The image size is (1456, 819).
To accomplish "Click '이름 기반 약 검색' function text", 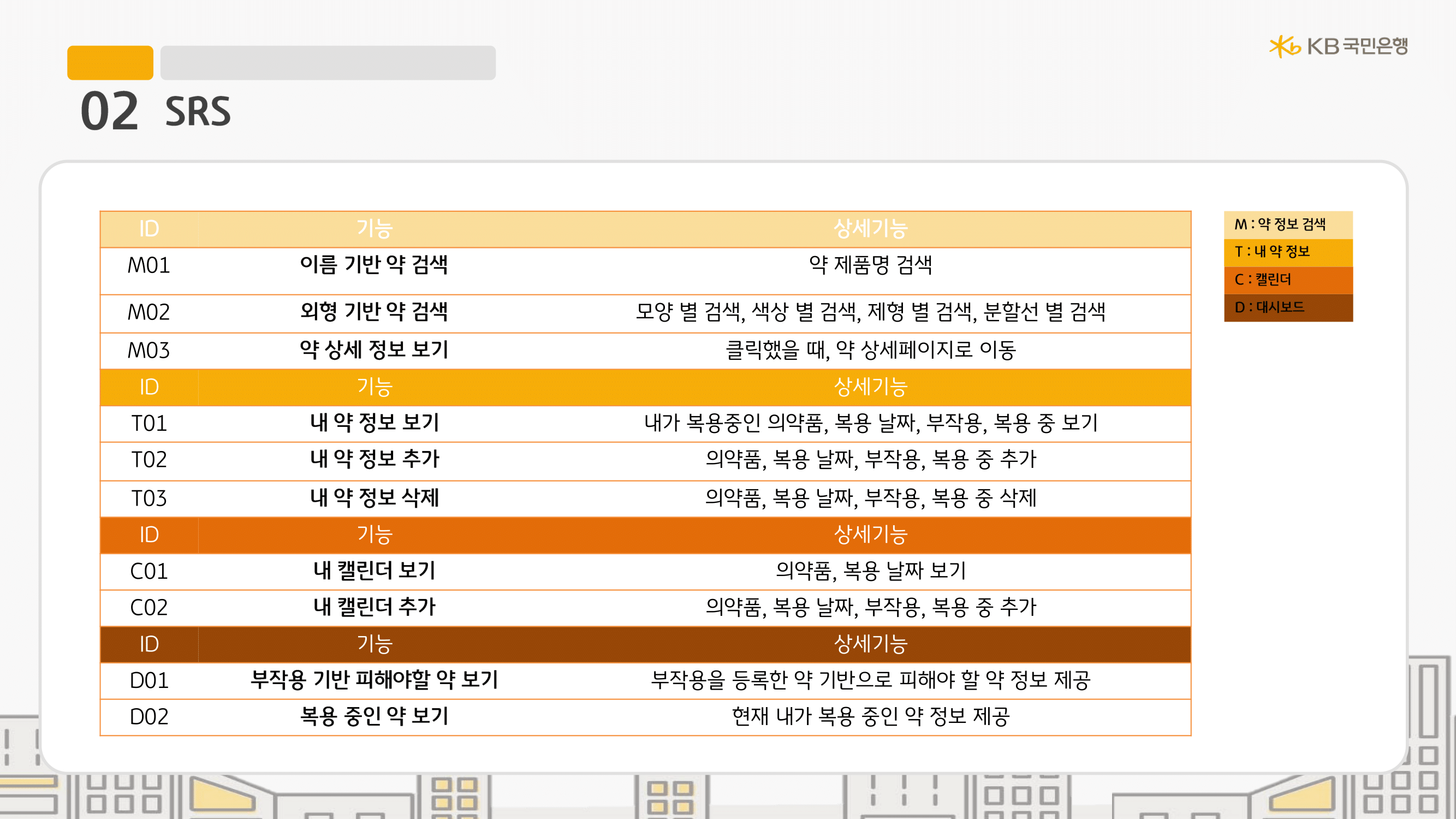I will tap(373, 265).
